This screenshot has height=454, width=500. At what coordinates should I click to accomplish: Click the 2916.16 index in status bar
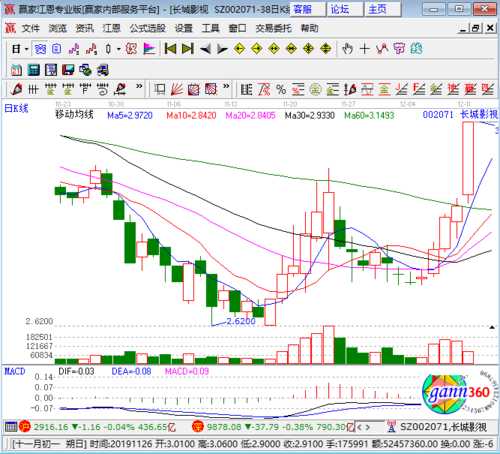[51, 427]
